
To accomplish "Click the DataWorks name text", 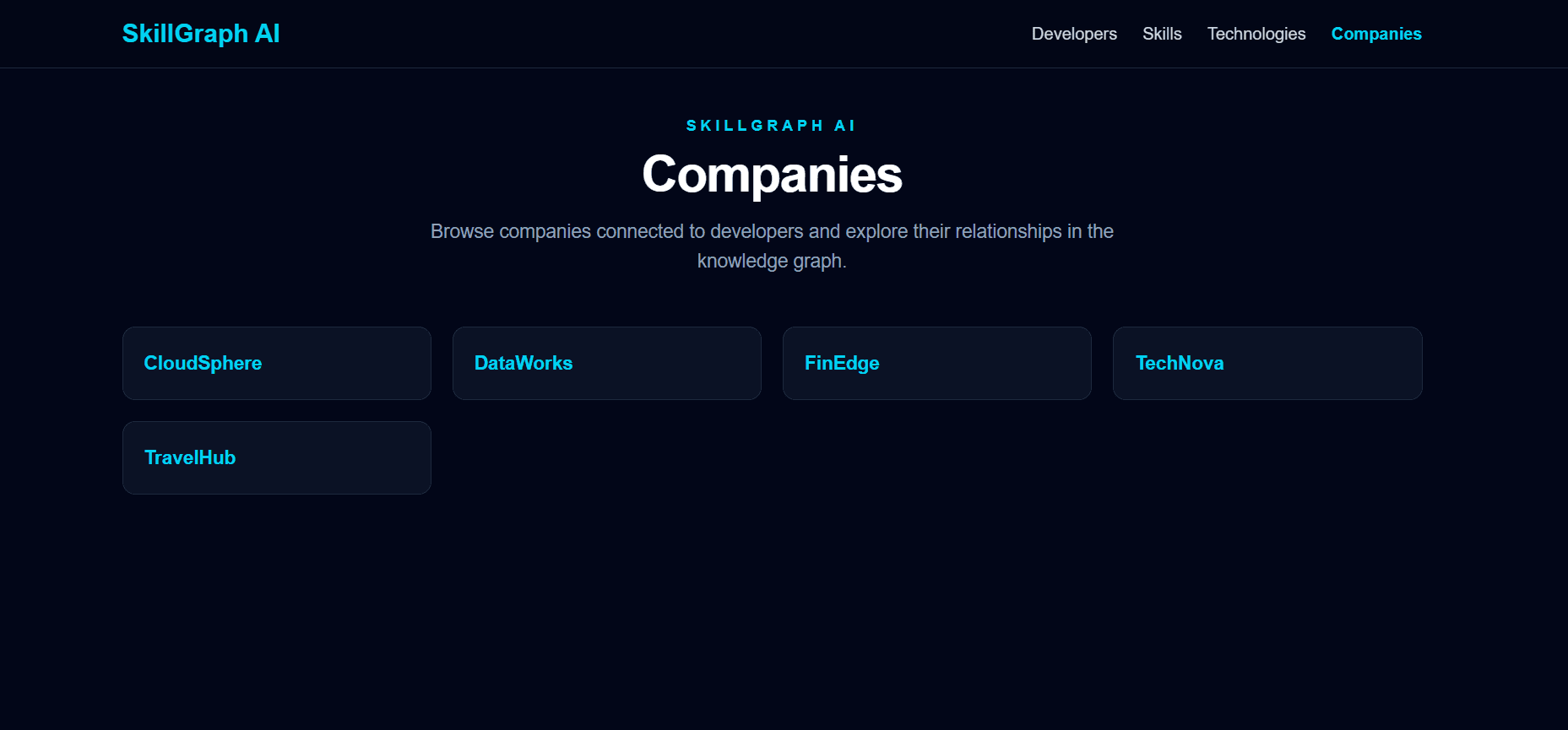I will 524,363.
